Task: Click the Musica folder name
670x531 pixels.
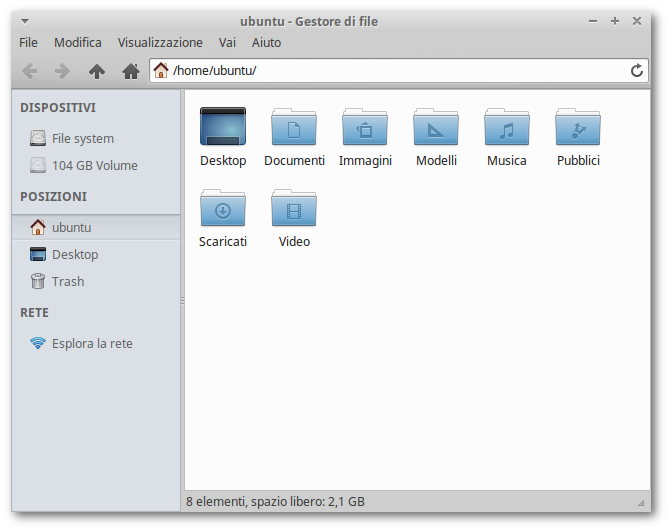Action: (x=507, y=161)
